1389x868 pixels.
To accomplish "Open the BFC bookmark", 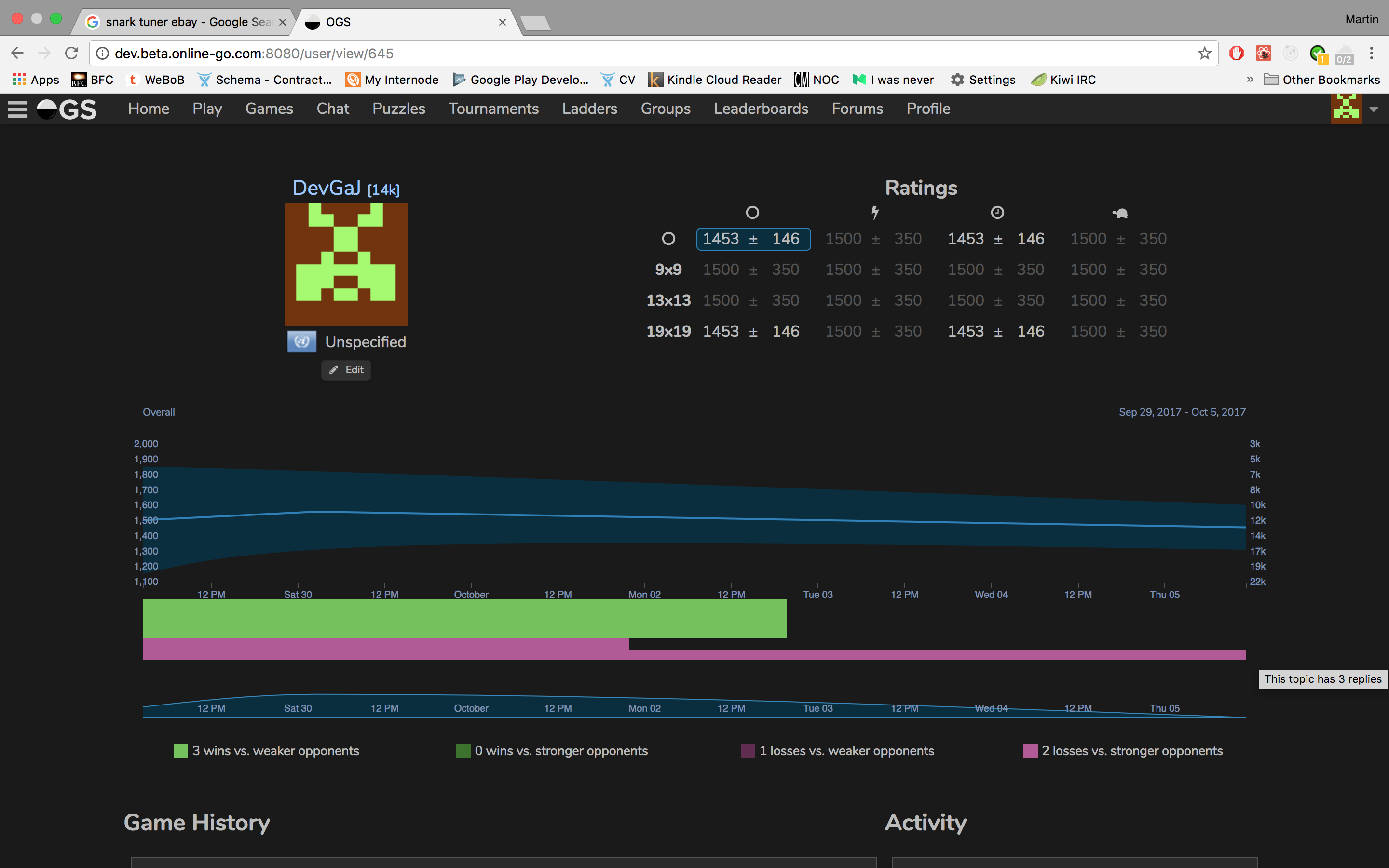I will coord(92,80).
